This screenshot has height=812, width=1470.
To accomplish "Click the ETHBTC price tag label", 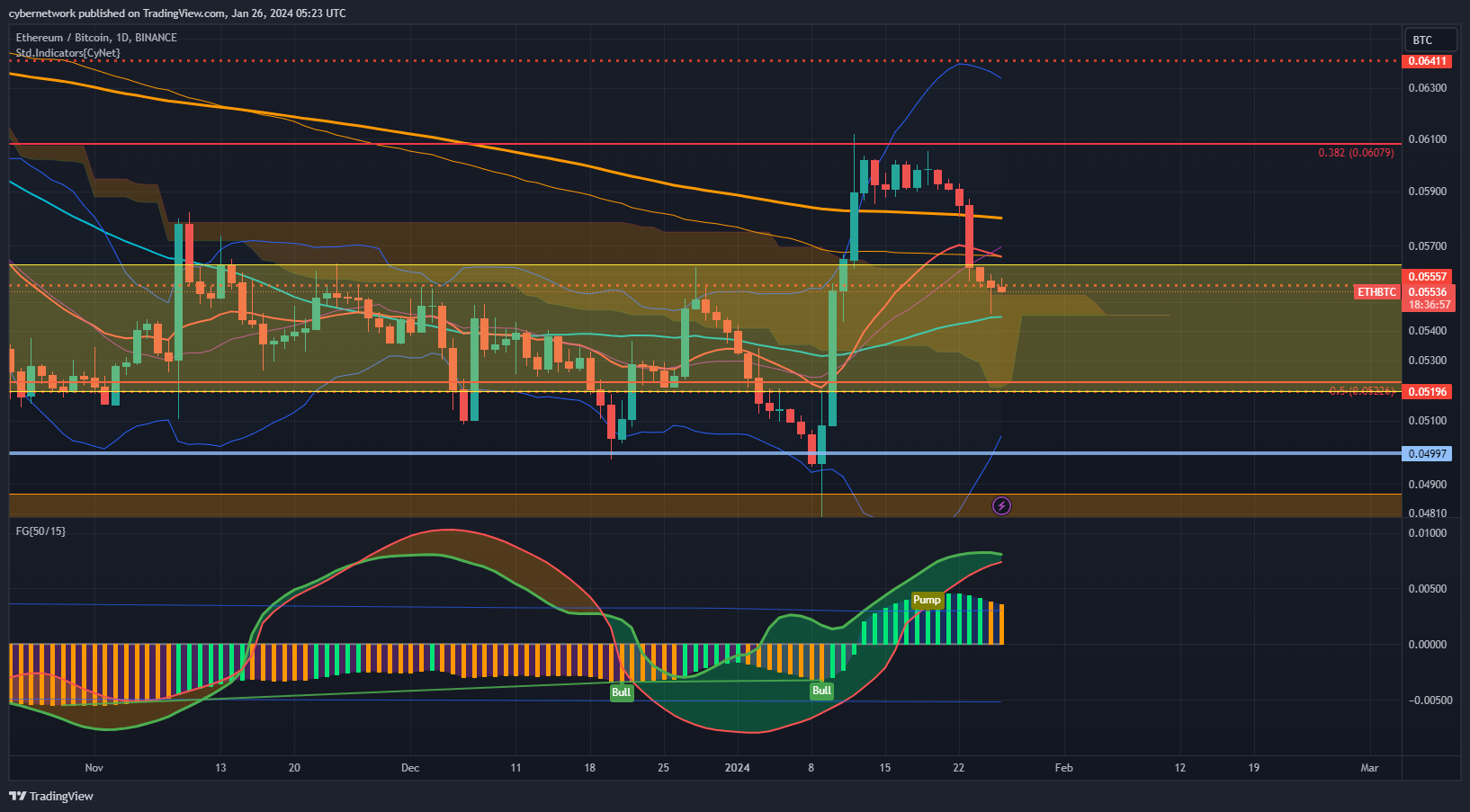I will click(x=1376, y=292).
